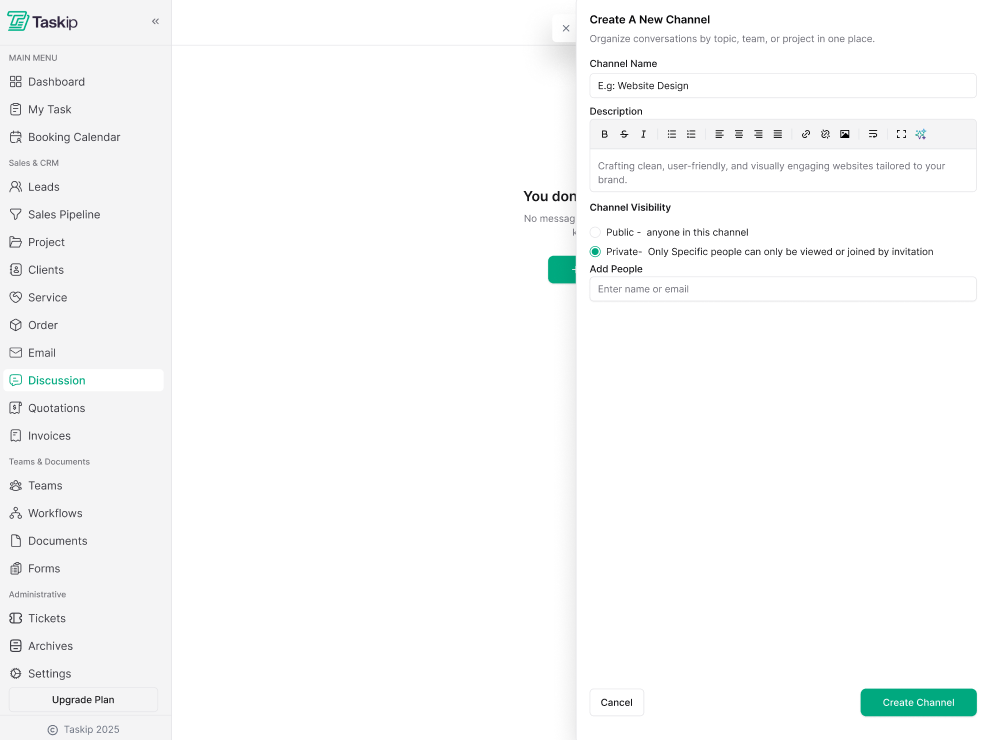Toggle bold formatting in description editor
This screenshot has width=989, height=740.
(x=604, y=134)
